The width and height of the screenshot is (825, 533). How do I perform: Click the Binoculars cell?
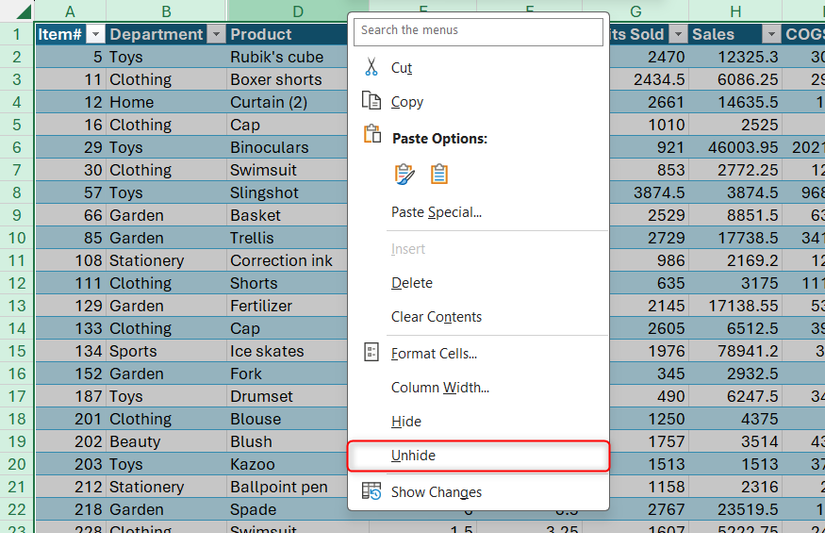click(x=288, y=147)
